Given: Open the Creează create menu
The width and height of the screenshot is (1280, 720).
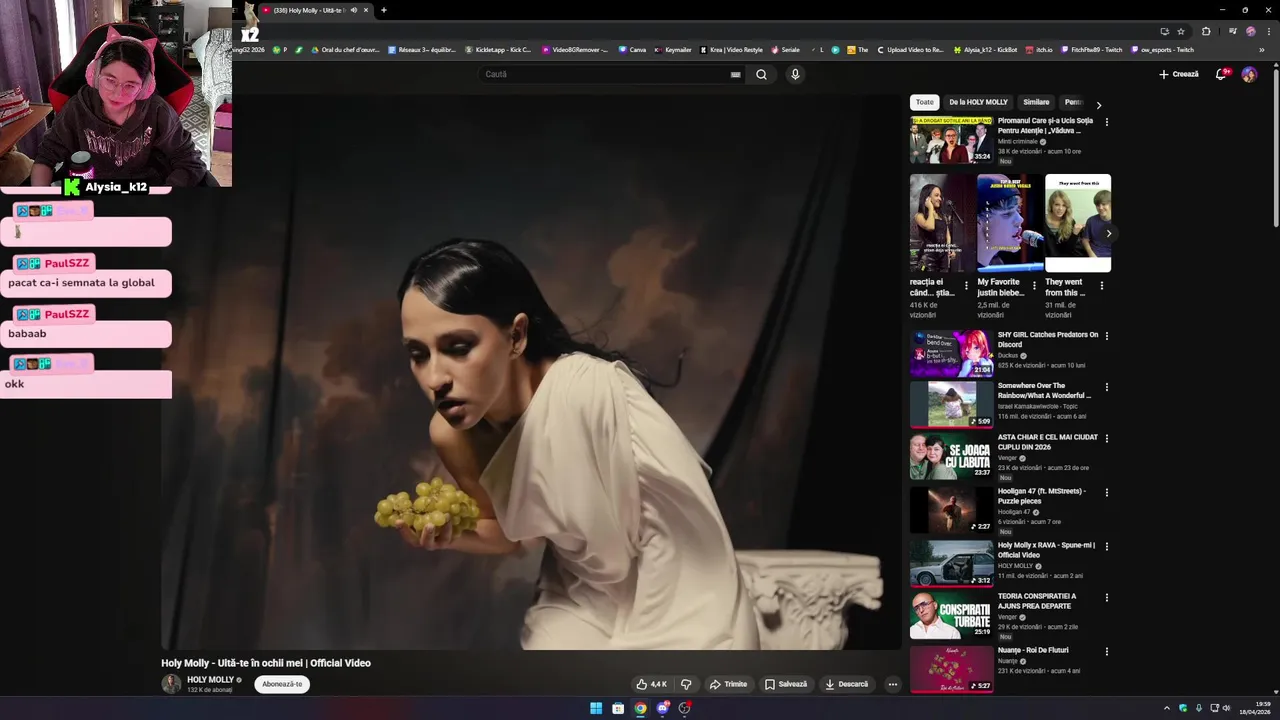Looking at the screenshot, I should click(1179, 74).
